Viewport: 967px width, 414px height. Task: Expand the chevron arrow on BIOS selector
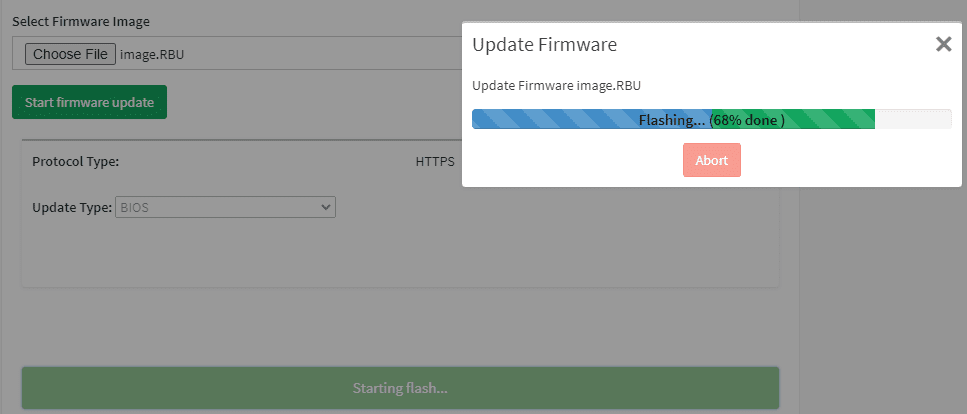[x=326, y=207]
